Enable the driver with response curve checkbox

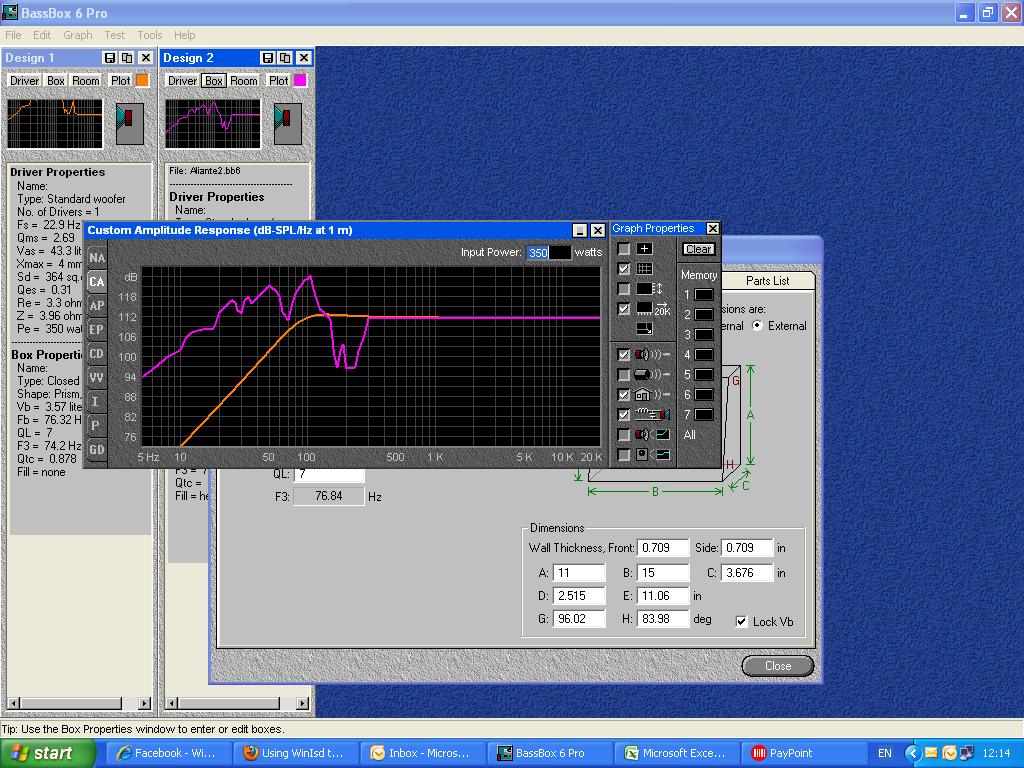click(624, 435)
